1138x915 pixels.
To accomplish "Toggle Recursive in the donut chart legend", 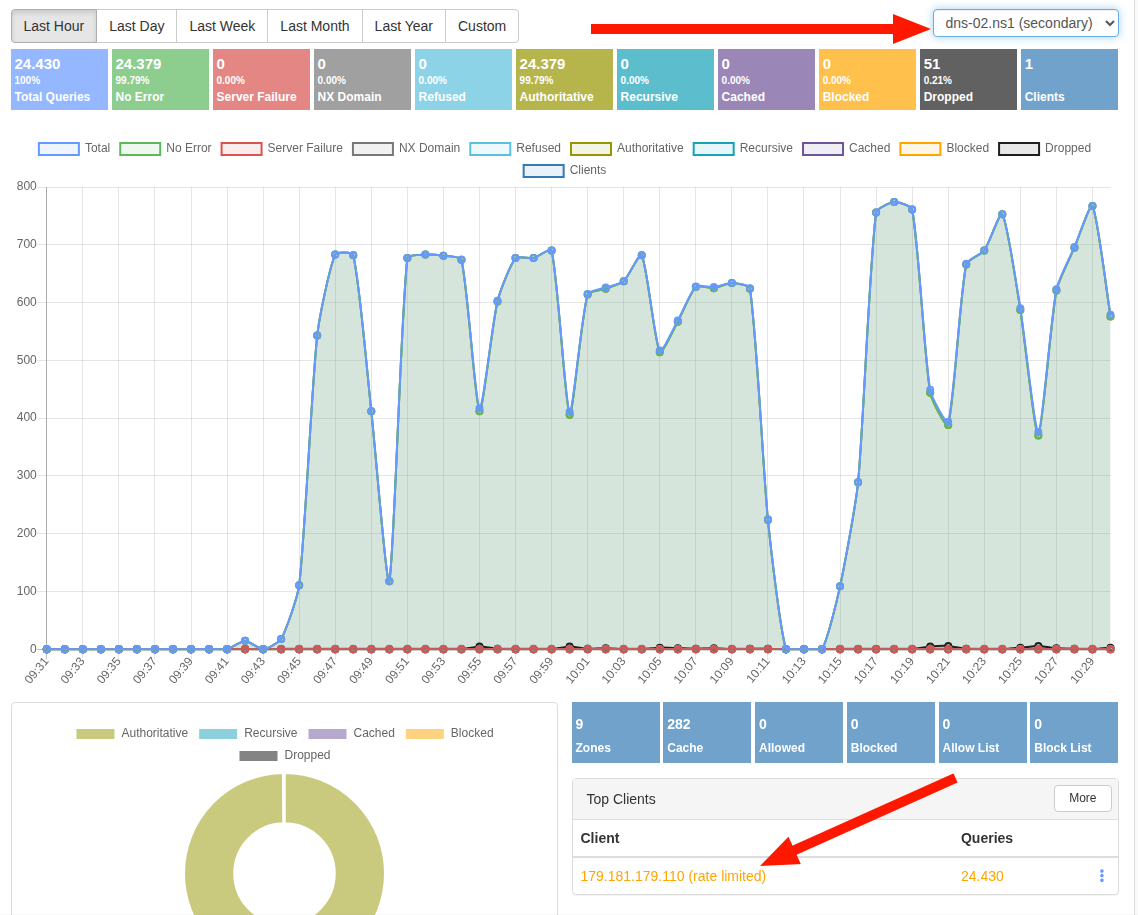I will (248, 733).
